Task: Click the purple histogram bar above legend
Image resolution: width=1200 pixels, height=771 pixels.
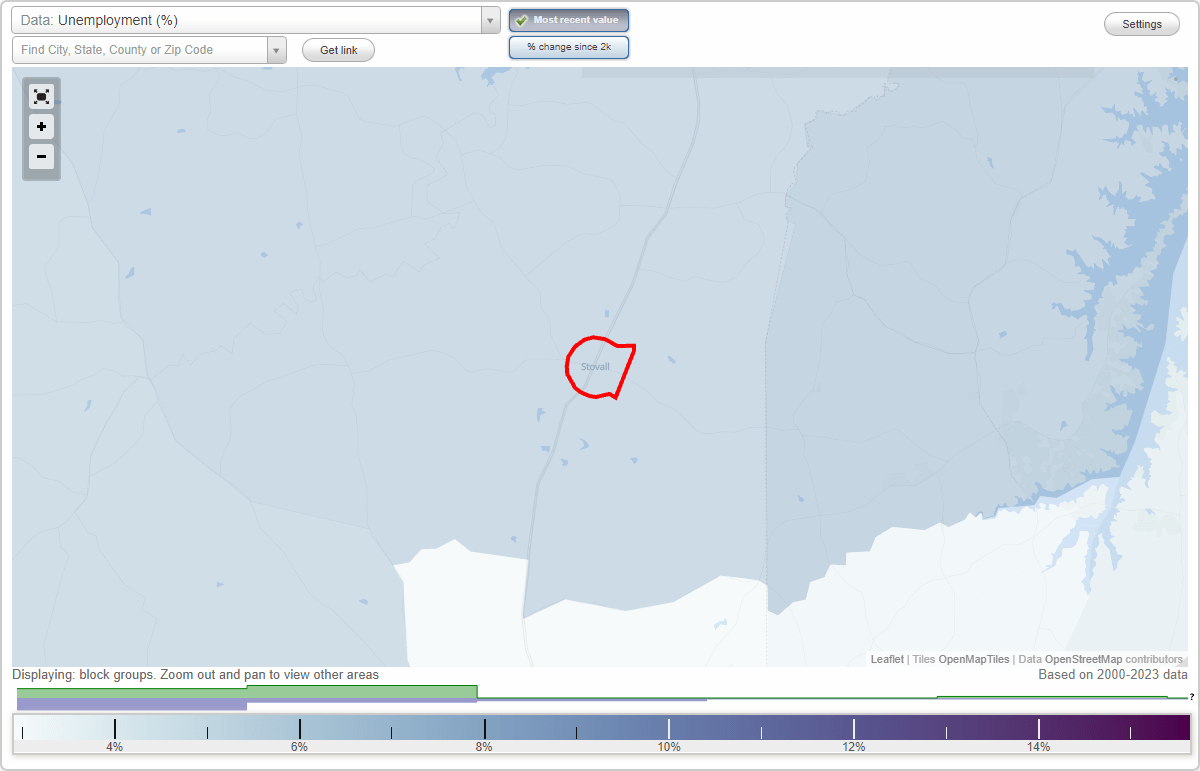Action: pos(132,704)
